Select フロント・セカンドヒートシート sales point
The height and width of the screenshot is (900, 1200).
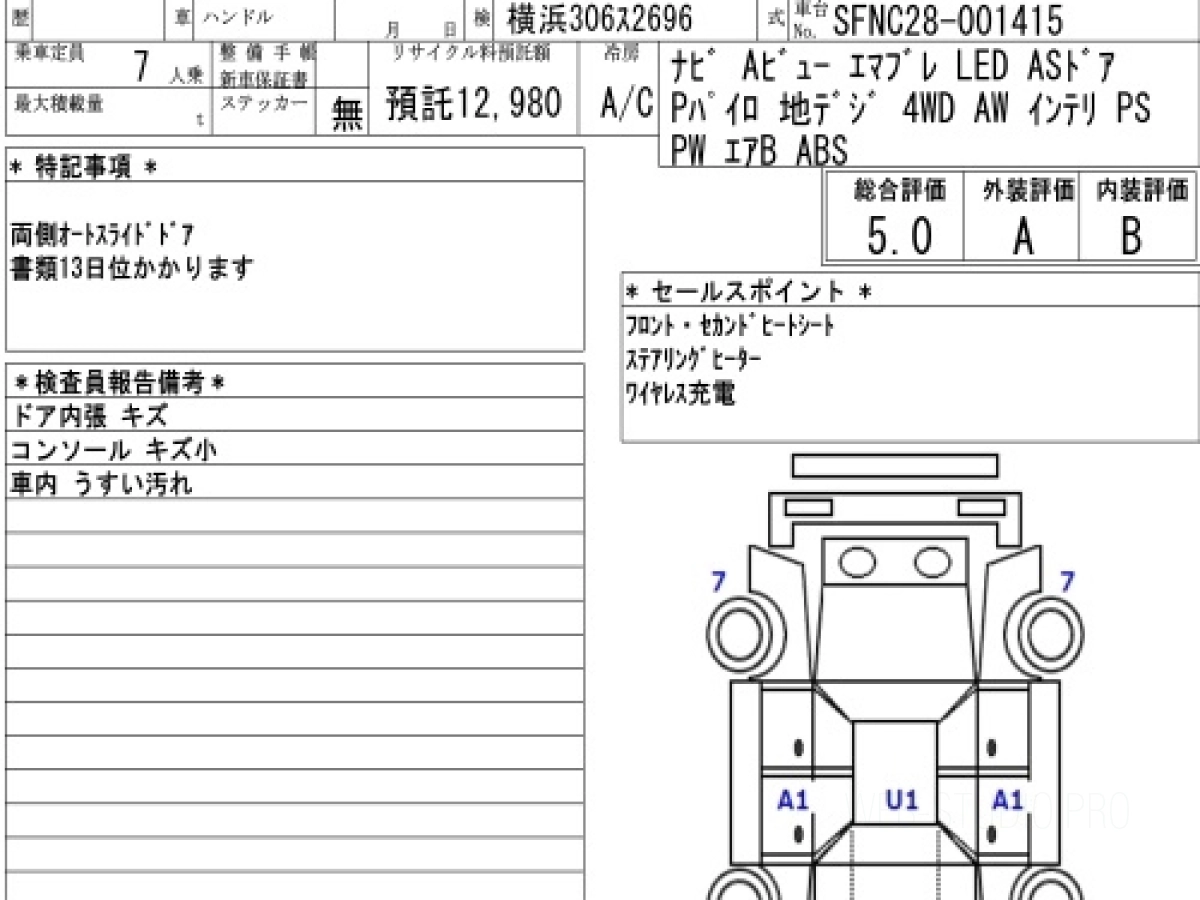(x=729, y=324)
